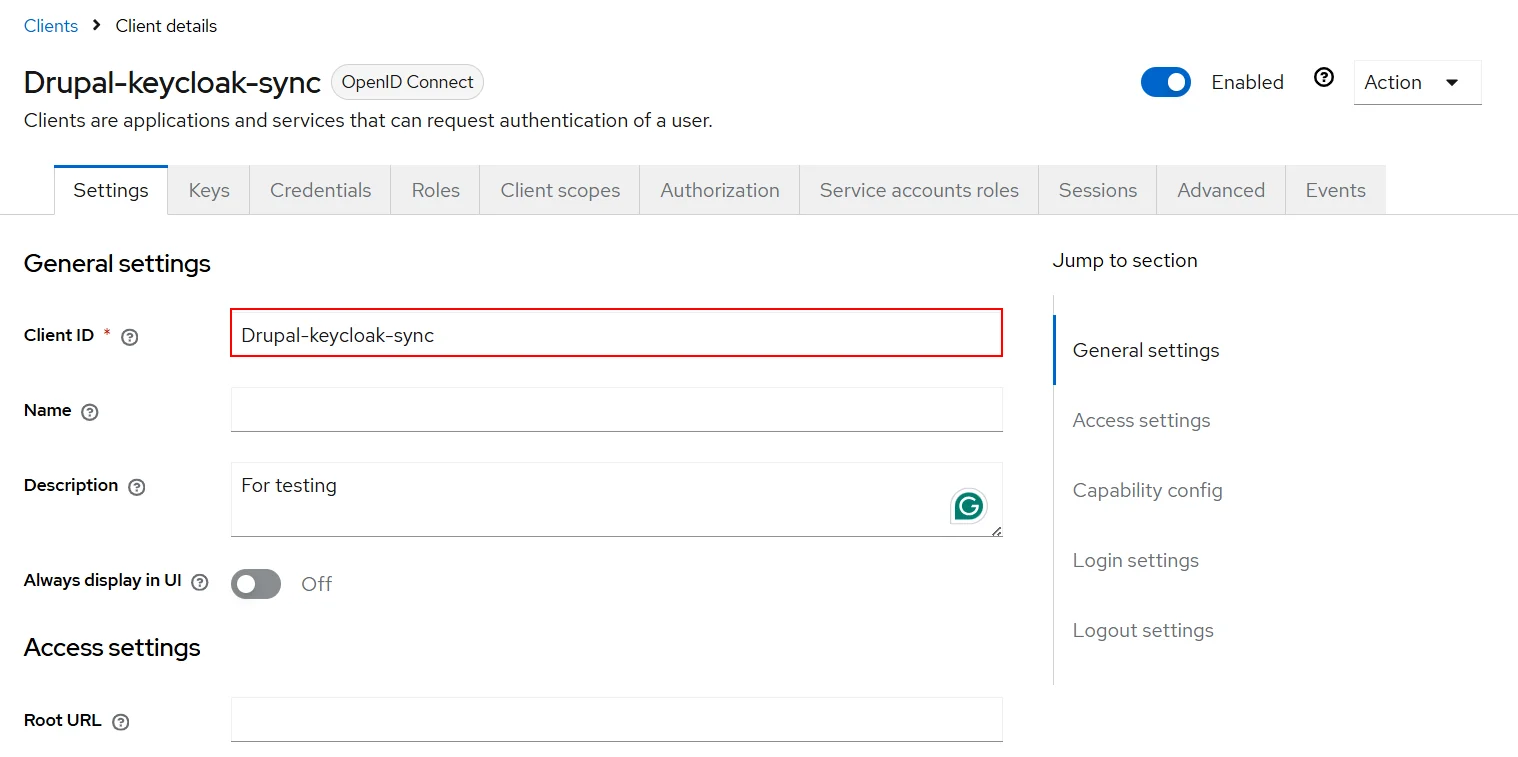Click the help icon beside Client ID
Screen dimensions: 1518x757
129,337
